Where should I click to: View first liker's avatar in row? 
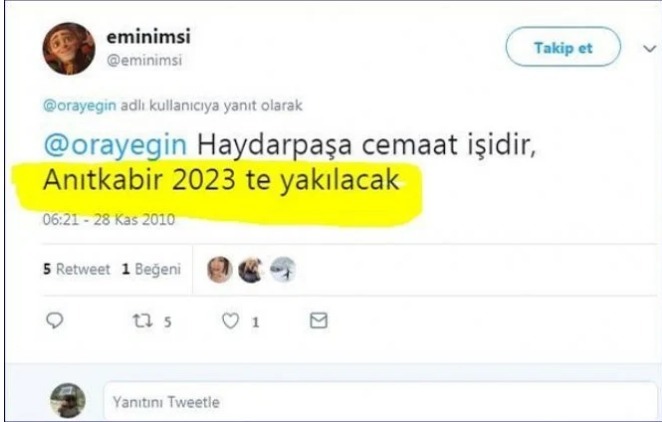coord(220,269)
